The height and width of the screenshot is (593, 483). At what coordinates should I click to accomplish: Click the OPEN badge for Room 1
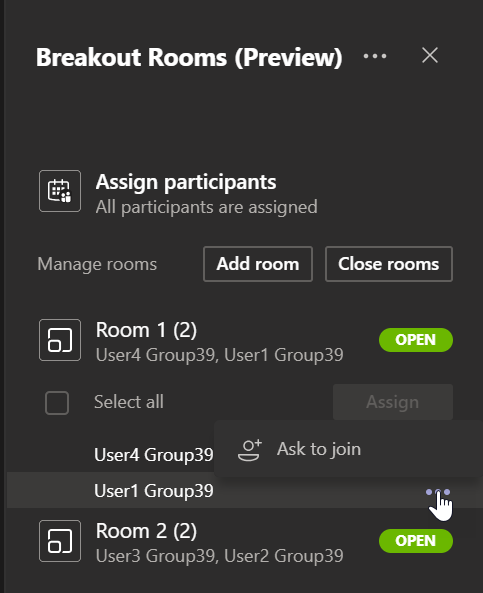click(x=416, y=340)
